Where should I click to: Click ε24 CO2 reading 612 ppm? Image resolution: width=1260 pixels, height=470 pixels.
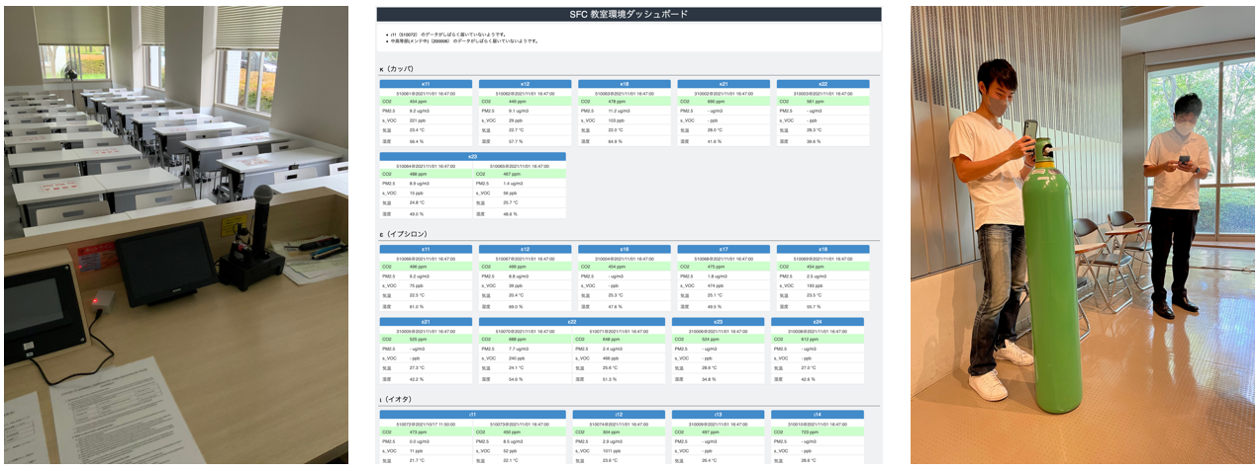click(x=811, y=339)
